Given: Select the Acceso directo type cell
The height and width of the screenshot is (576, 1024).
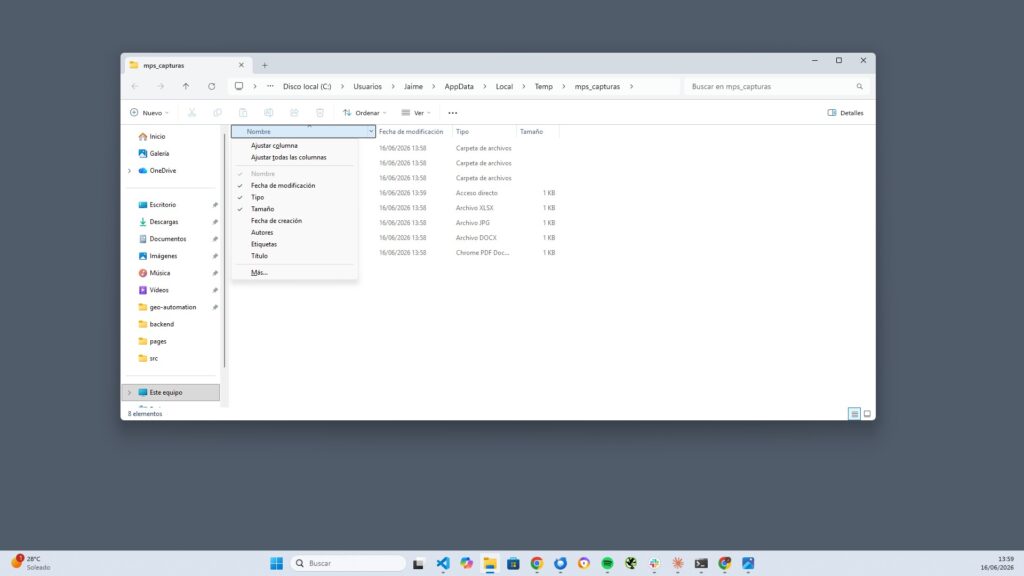Looking at the screenshot, I should (x=477, y=193).
